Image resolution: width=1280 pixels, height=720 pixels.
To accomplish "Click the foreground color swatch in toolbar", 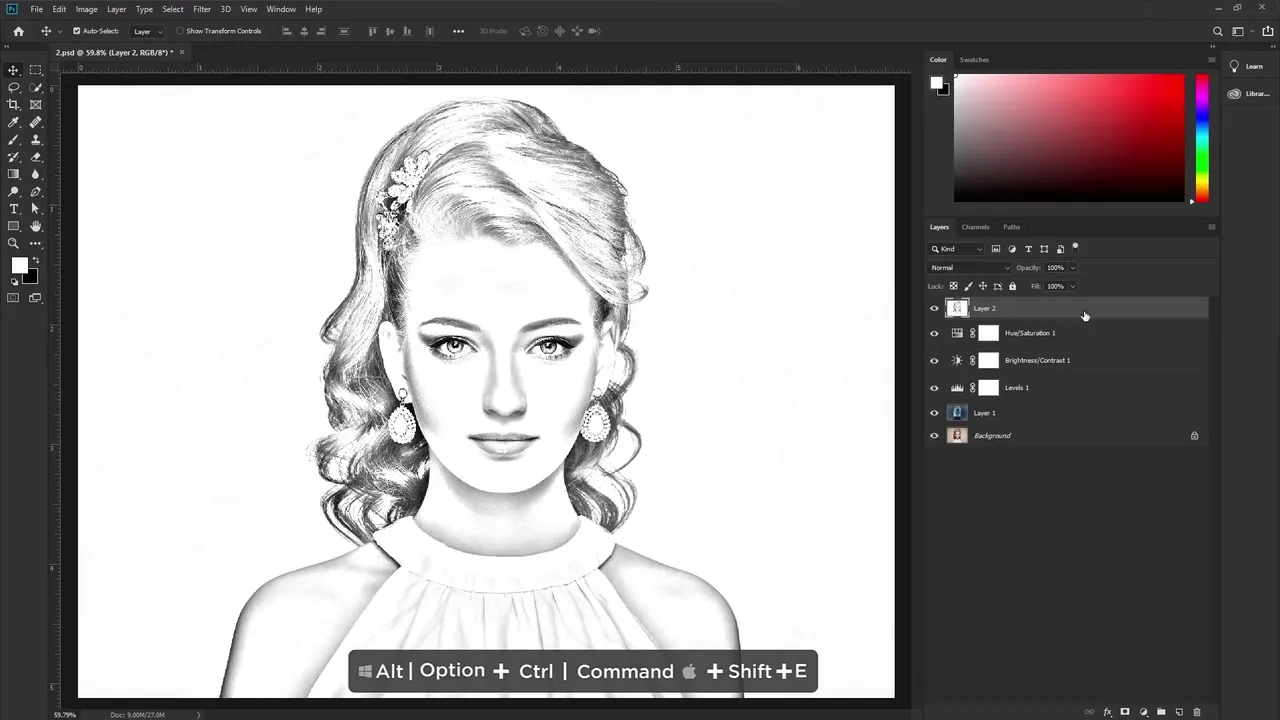I will pyautogui.click(x=19, y=265).
